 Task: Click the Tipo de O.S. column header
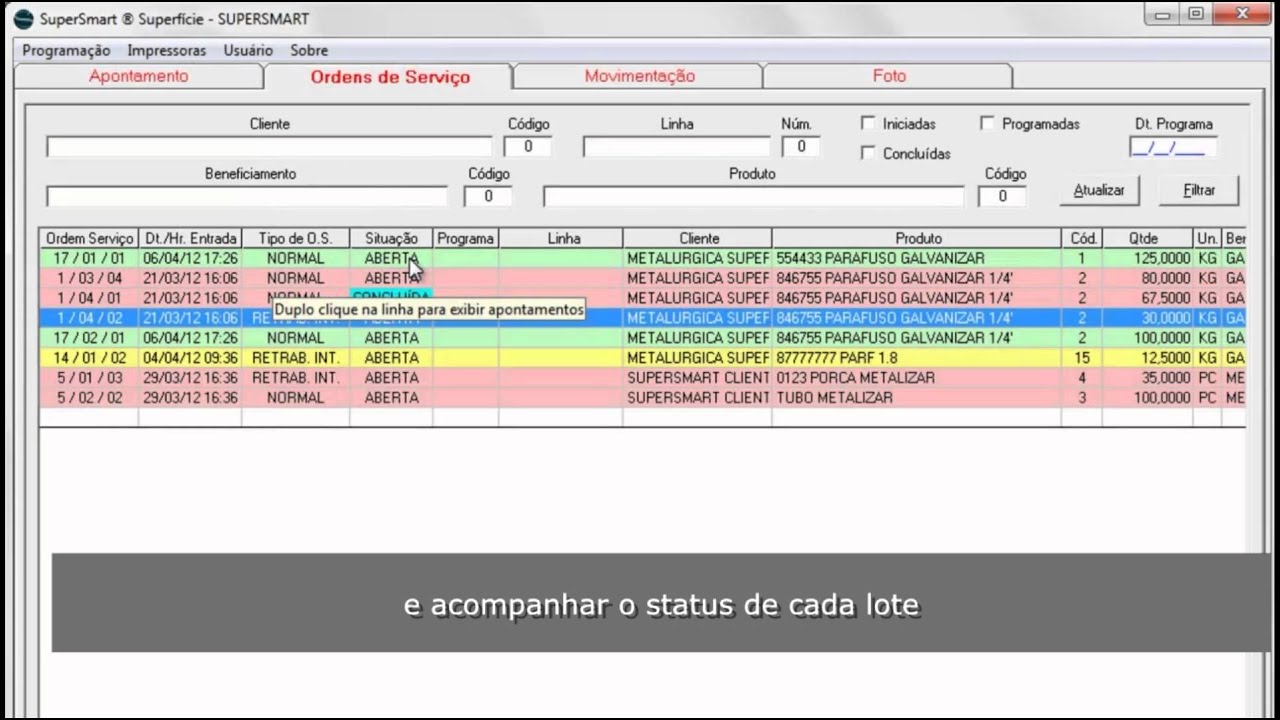tap(295, 238)
